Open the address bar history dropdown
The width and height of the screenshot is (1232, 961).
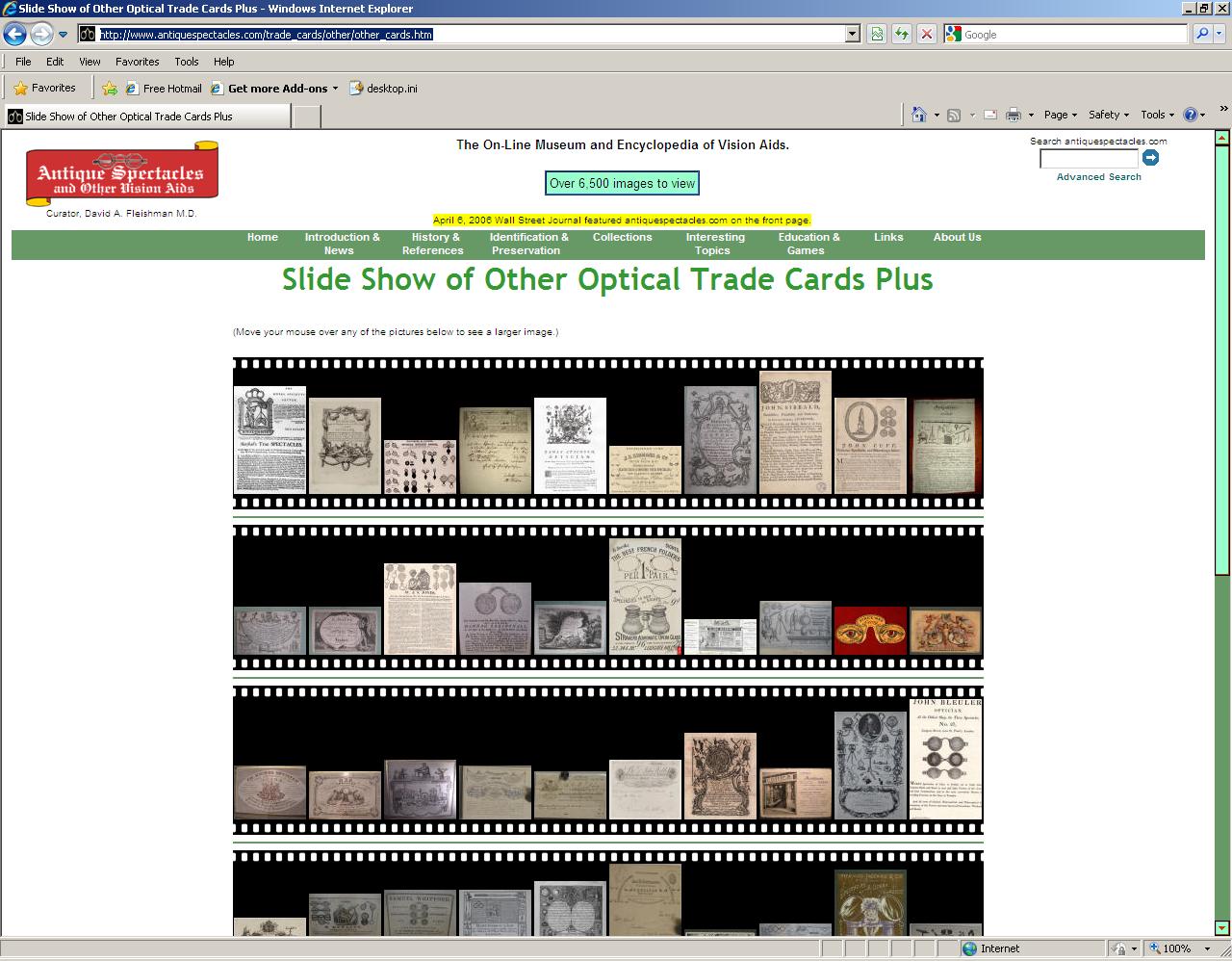pos(850,34)
